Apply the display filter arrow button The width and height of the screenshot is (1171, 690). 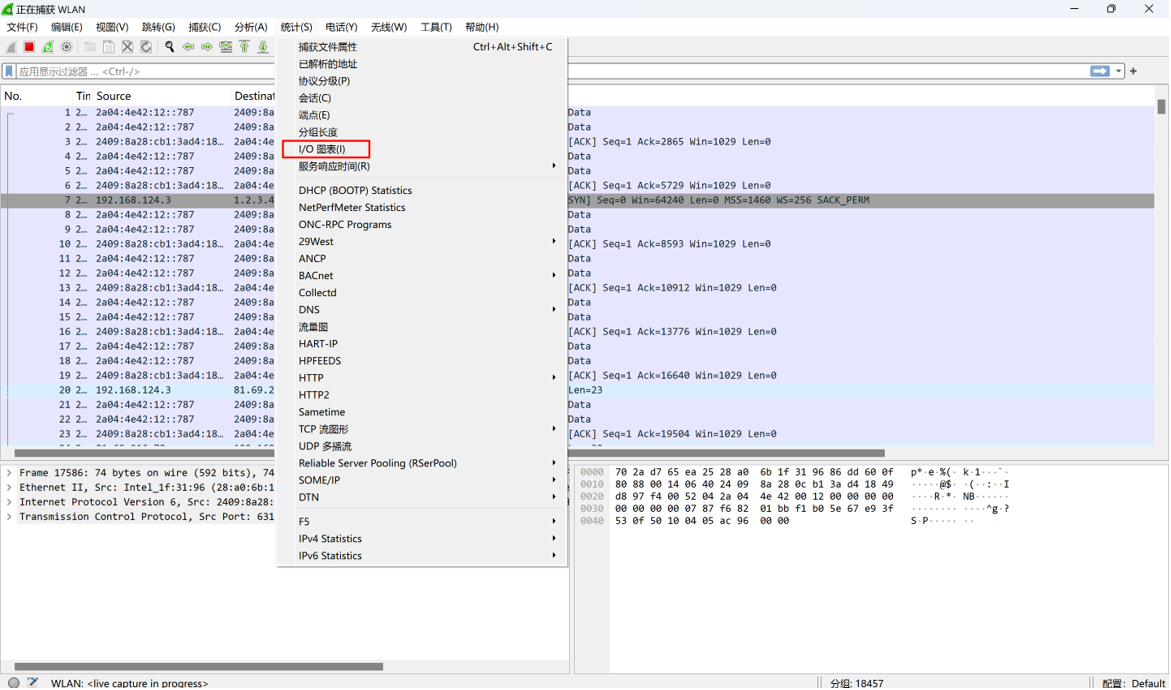click(1099, 71)
